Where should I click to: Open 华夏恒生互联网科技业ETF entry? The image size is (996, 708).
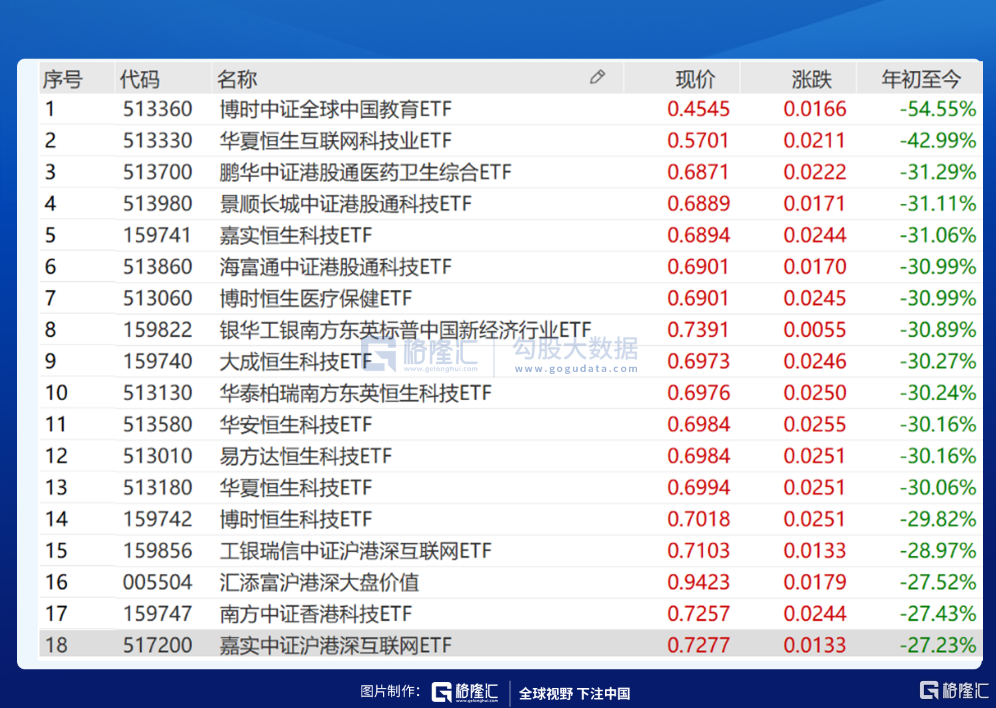tap(335, 141)
